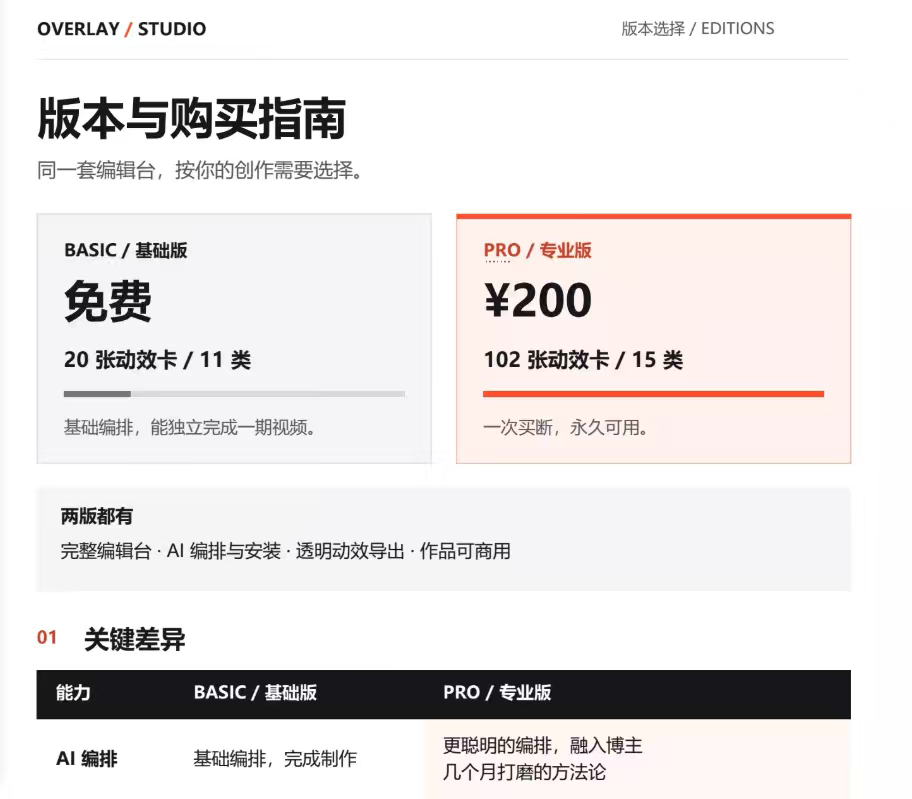Viewport: 912px width, 799px height.
Task: Click the 版本与购买指南 page heading
Action: click(192, 119)
